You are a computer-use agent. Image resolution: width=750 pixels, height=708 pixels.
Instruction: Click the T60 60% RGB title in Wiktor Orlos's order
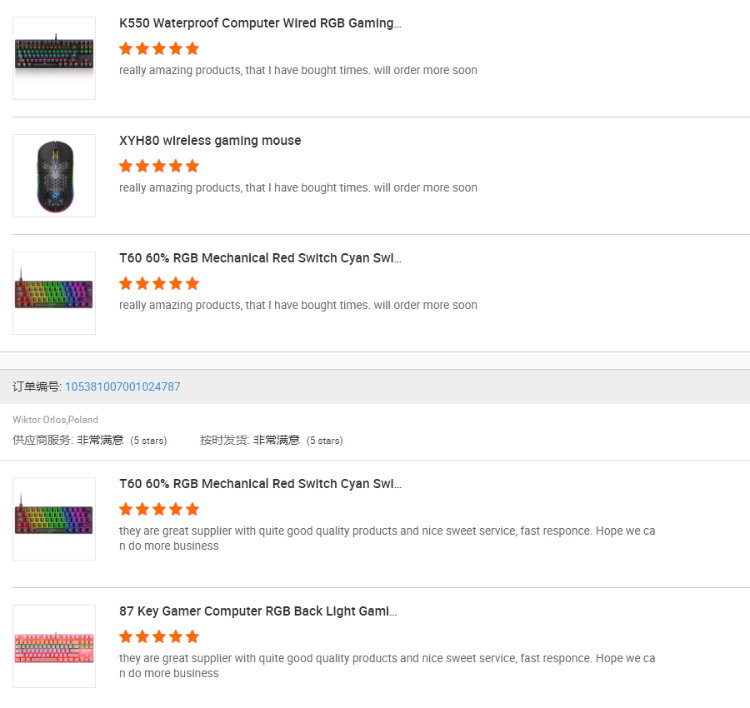coord(260,484)
